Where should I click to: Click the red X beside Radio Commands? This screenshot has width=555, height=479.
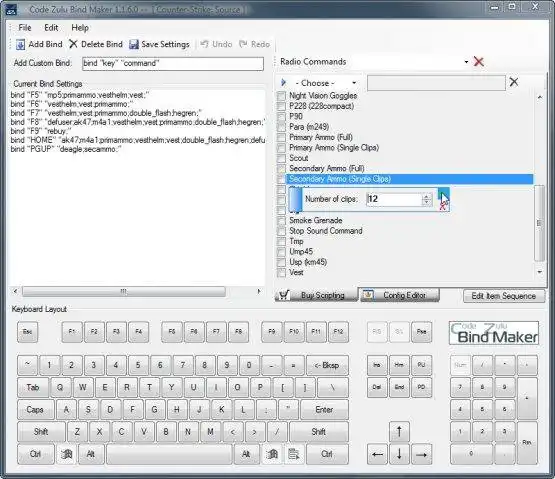(x=479, y=62)
